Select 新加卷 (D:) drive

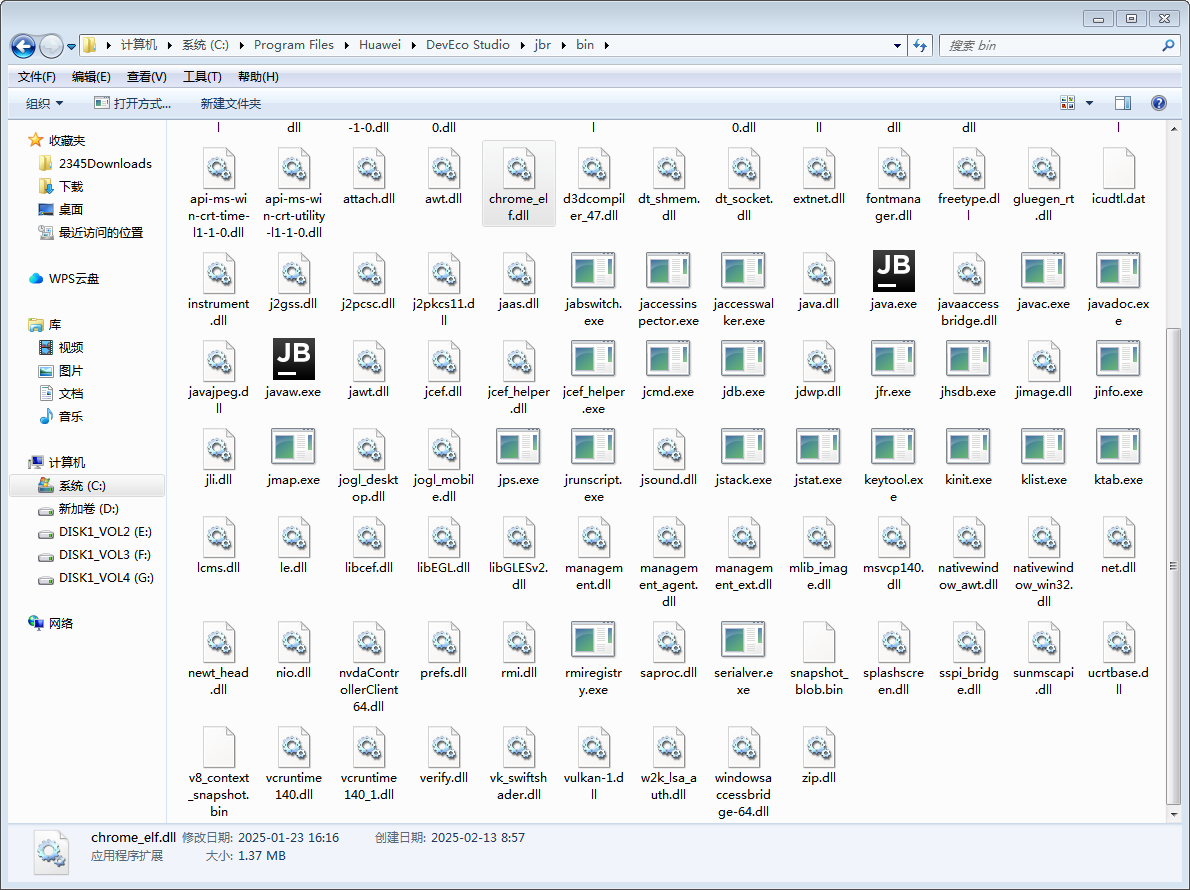pyautogui.click(x=78, y=508)
